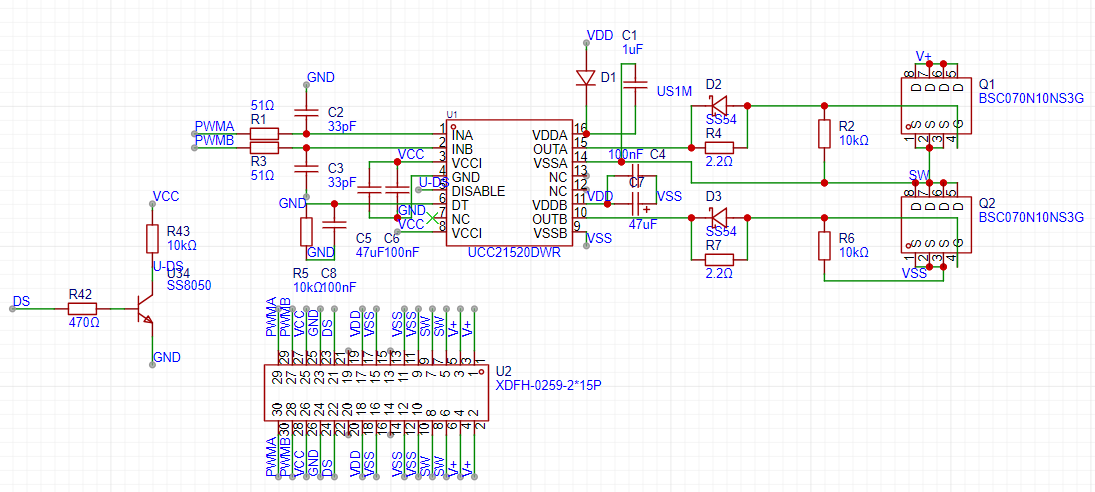Click the DS net label at left
This screenshot has width=1095, height=492.
21,300
